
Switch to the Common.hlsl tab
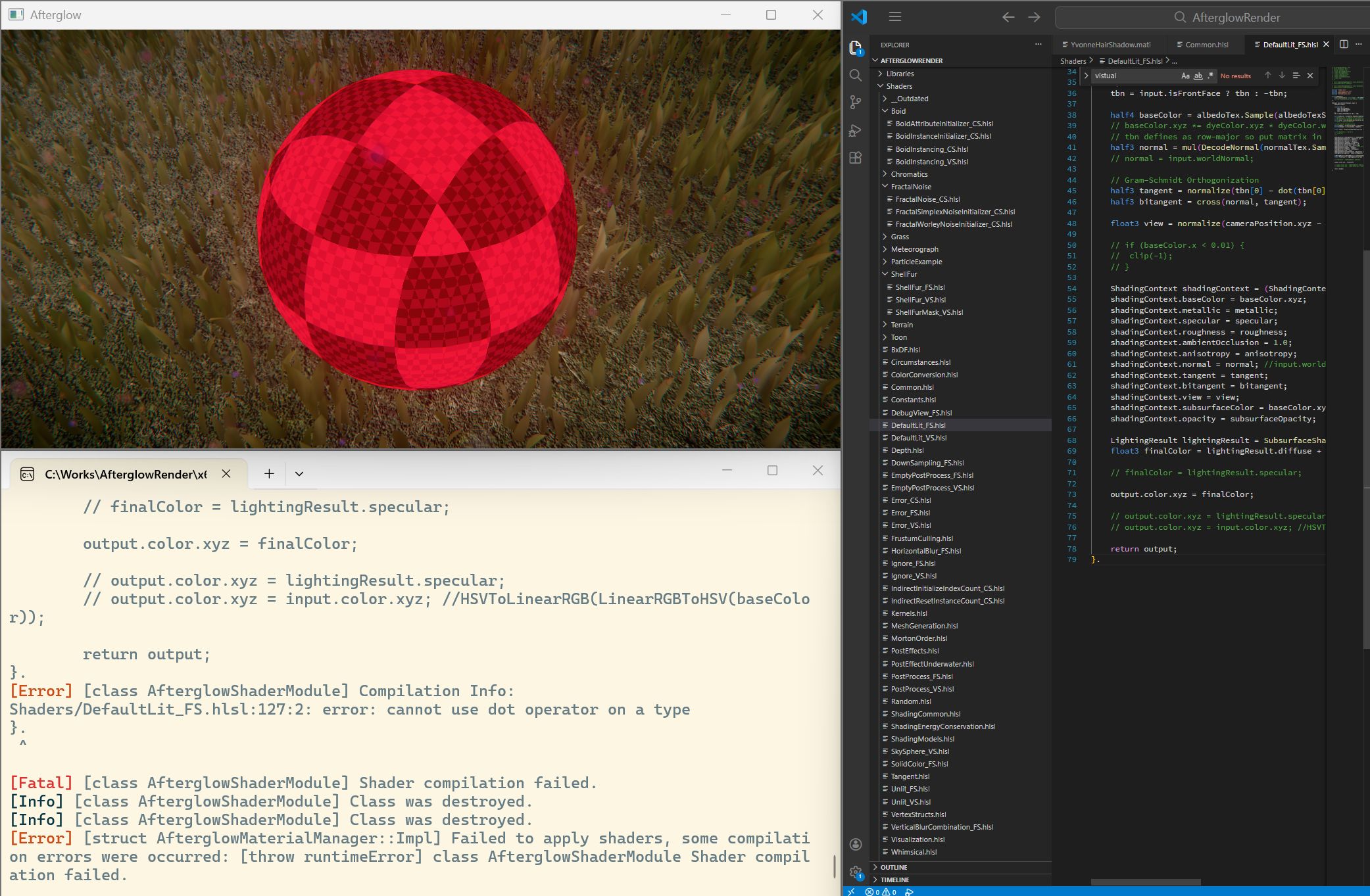click(1206, 44)
